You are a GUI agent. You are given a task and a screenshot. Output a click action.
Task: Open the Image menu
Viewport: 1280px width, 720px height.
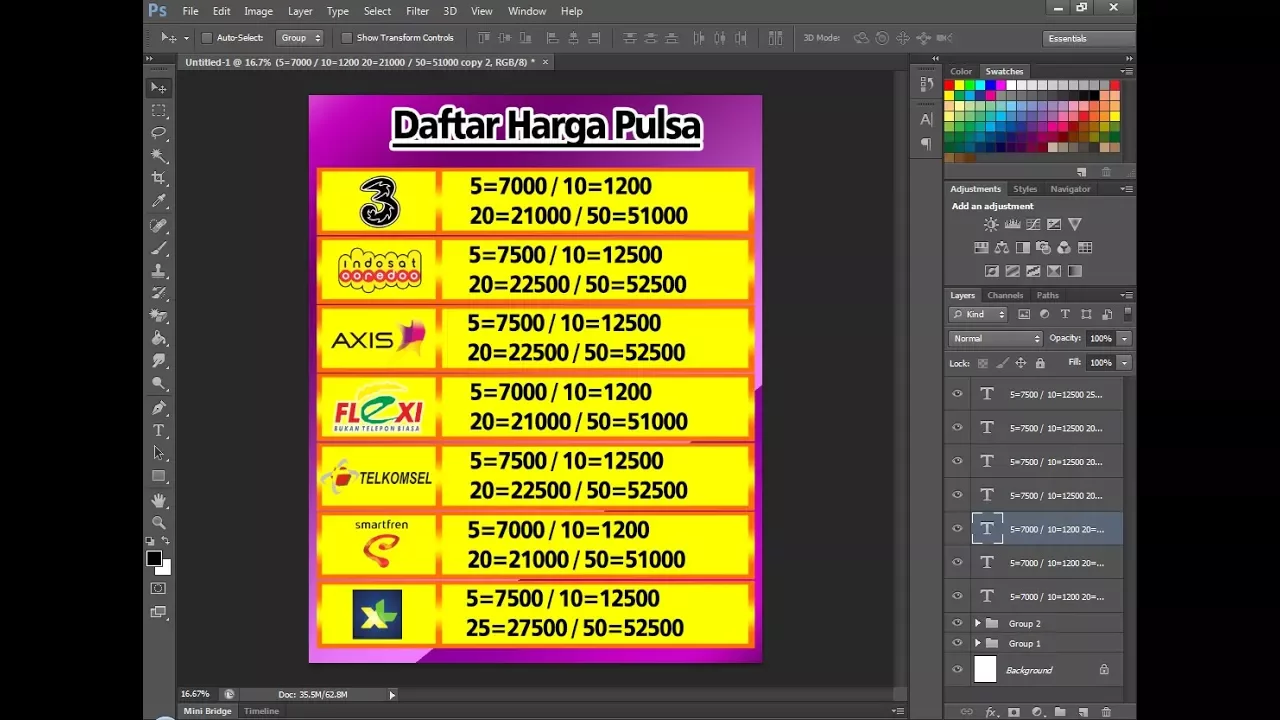click(x=258, y=11)
